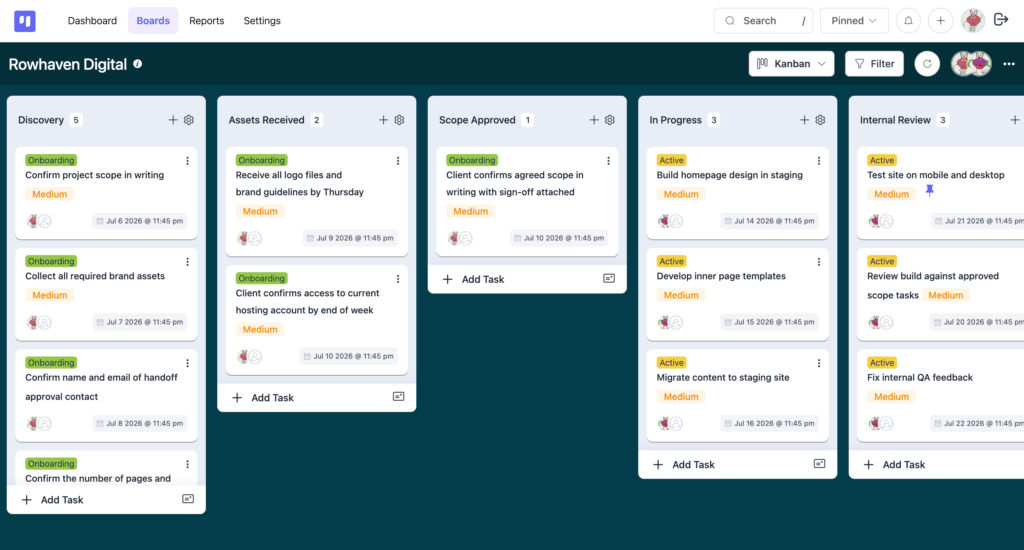Click plus icon in Scope Approved header
This screenshot has height=550, width=1024.
coord(594,120)
